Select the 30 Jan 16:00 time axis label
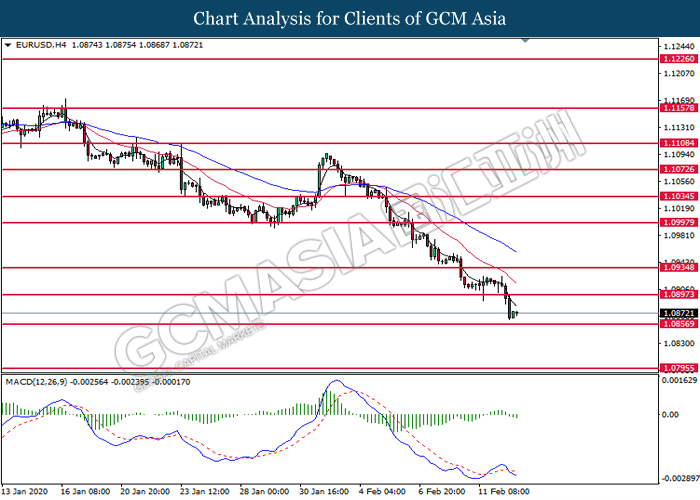 (x=324, y=492)
